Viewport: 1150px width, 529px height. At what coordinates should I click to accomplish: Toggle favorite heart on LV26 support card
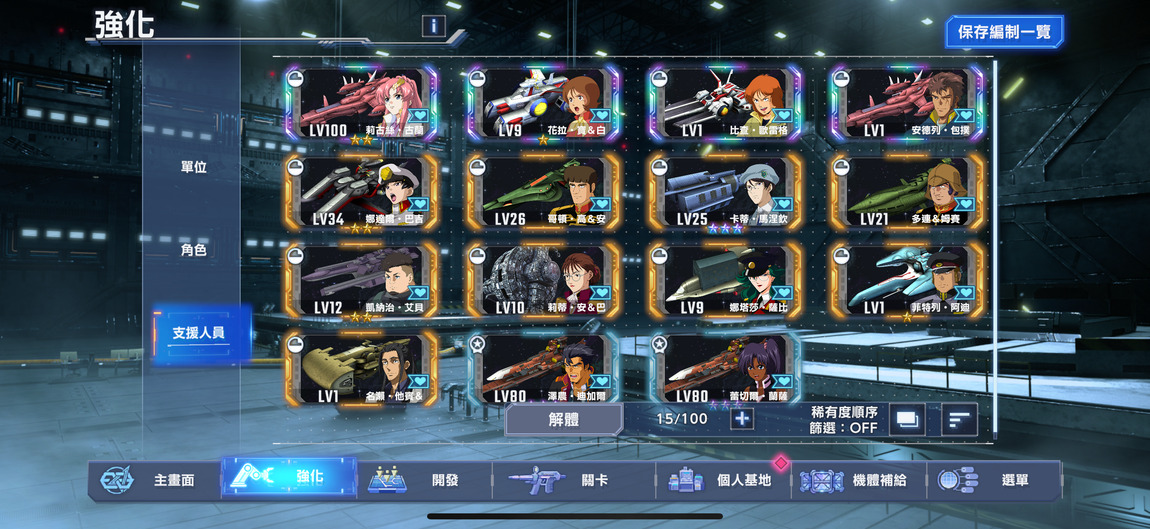(600, 204)
